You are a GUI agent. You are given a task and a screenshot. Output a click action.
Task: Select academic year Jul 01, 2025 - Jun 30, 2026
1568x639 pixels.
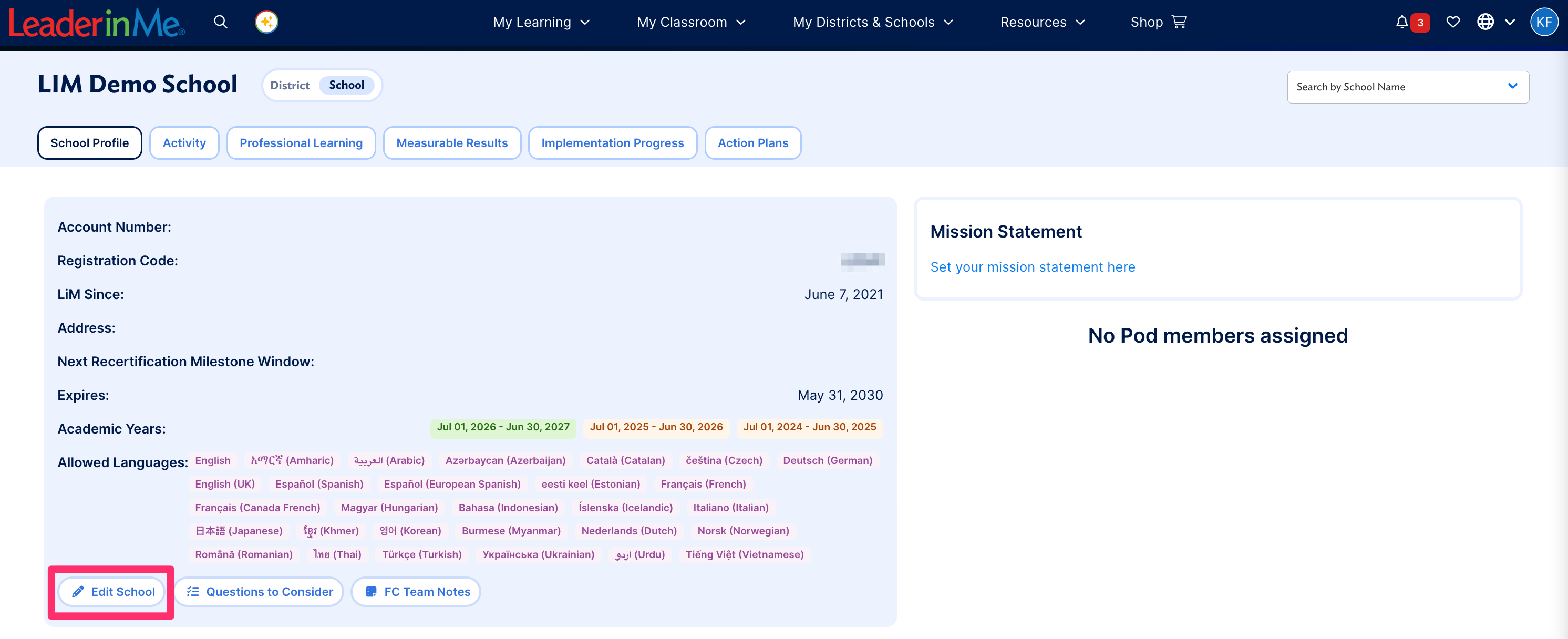tap(656, 427)
